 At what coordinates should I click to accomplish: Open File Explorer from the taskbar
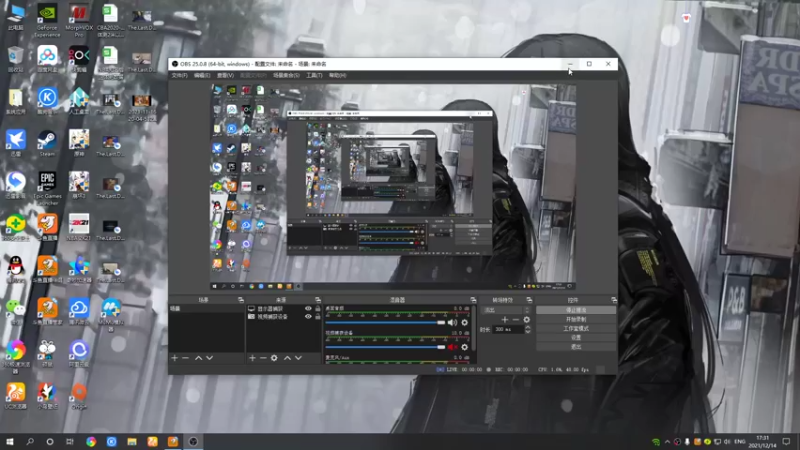pyautogui.click(x=132, y=441)
